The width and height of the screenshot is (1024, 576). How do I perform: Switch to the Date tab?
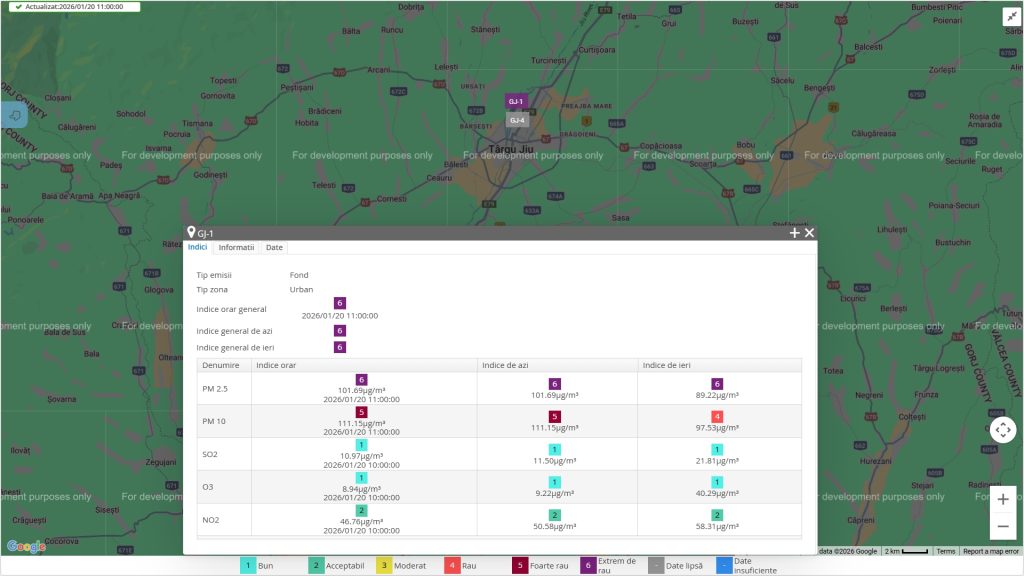[x=274, y=247]
